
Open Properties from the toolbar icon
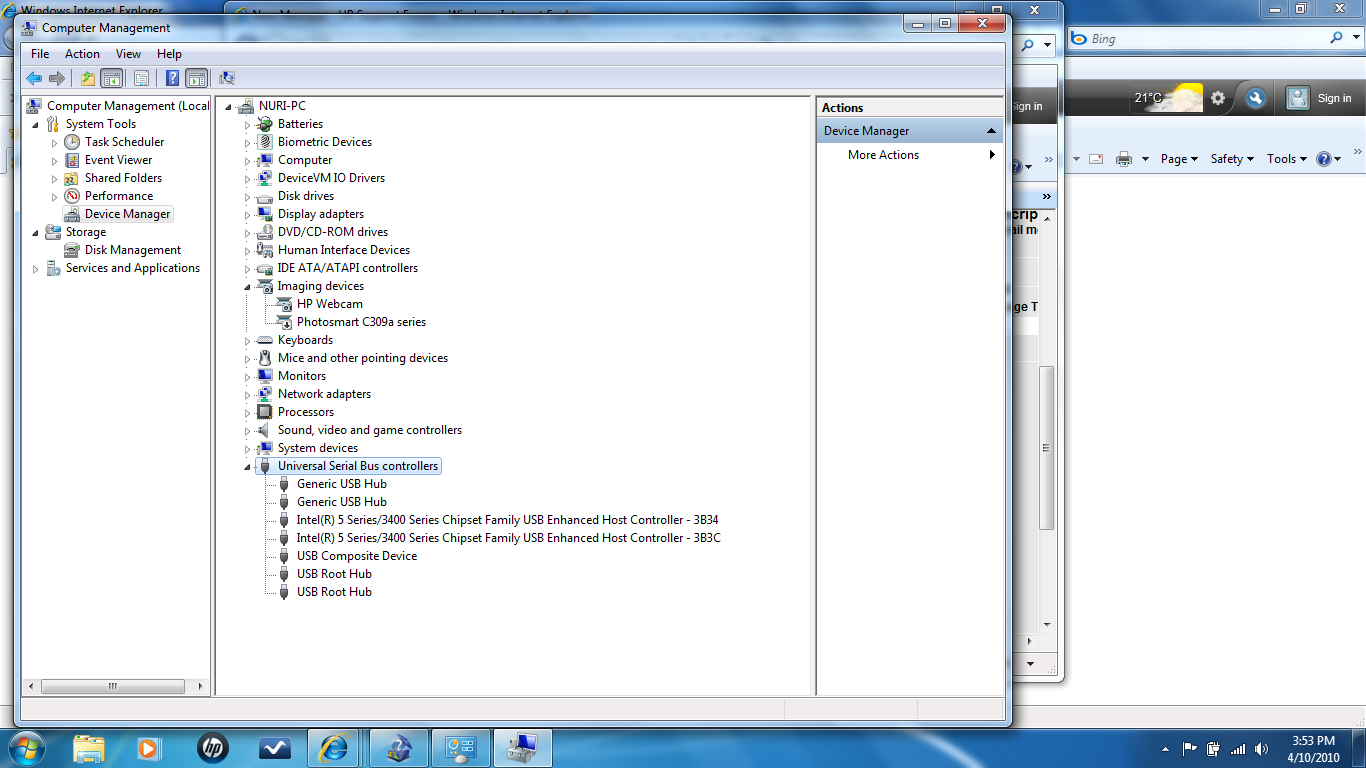[142, 78]
